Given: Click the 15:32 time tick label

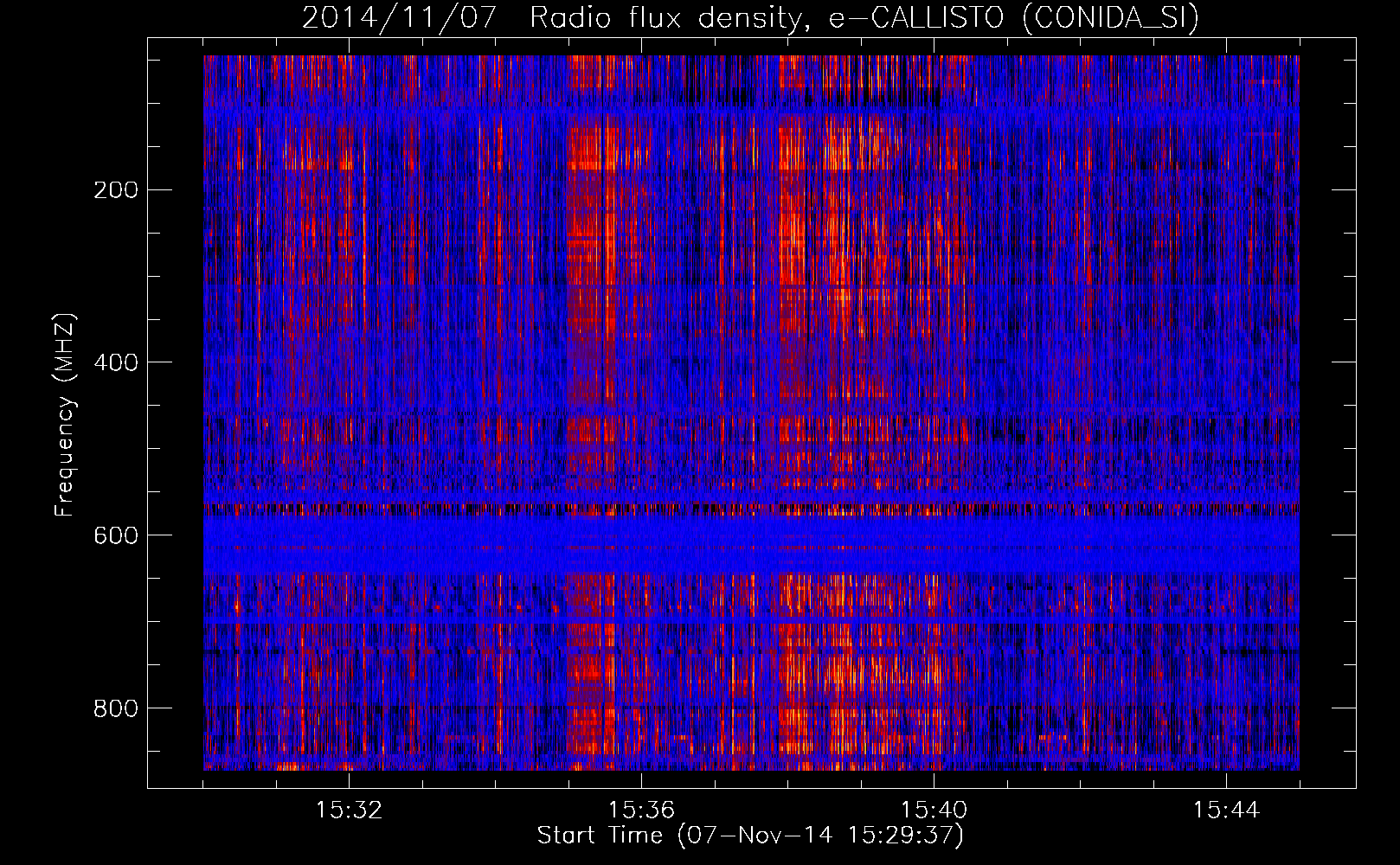Looking at the screenshot, I should point(350,811).
